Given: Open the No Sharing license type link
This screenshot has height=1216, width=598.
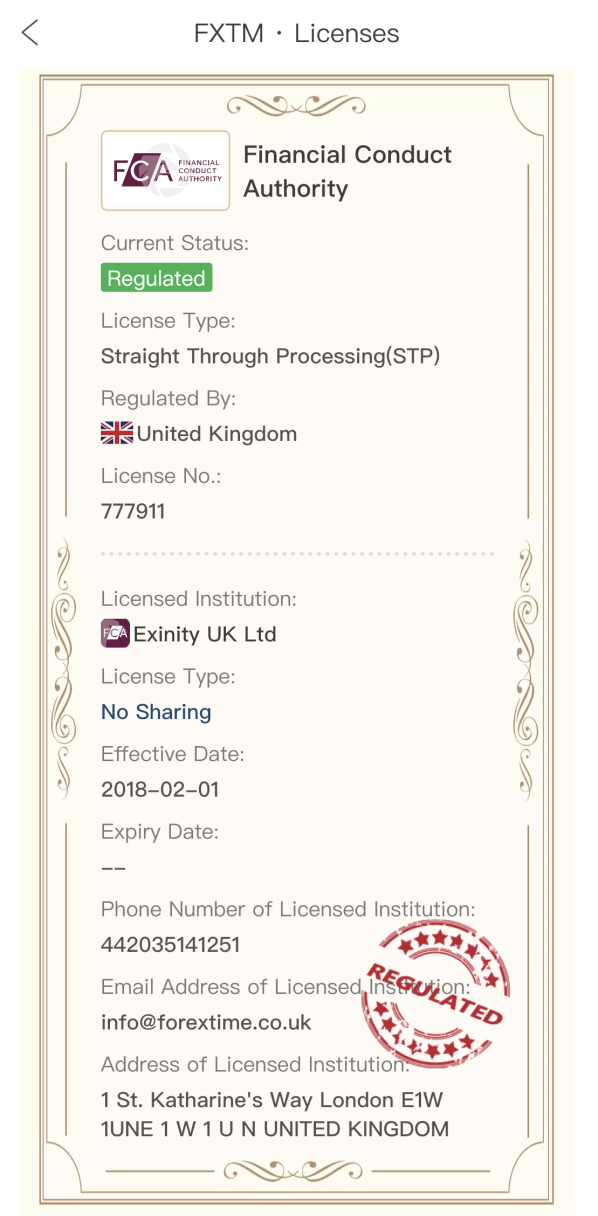Looking at the screenshot, I should [156, 712].
